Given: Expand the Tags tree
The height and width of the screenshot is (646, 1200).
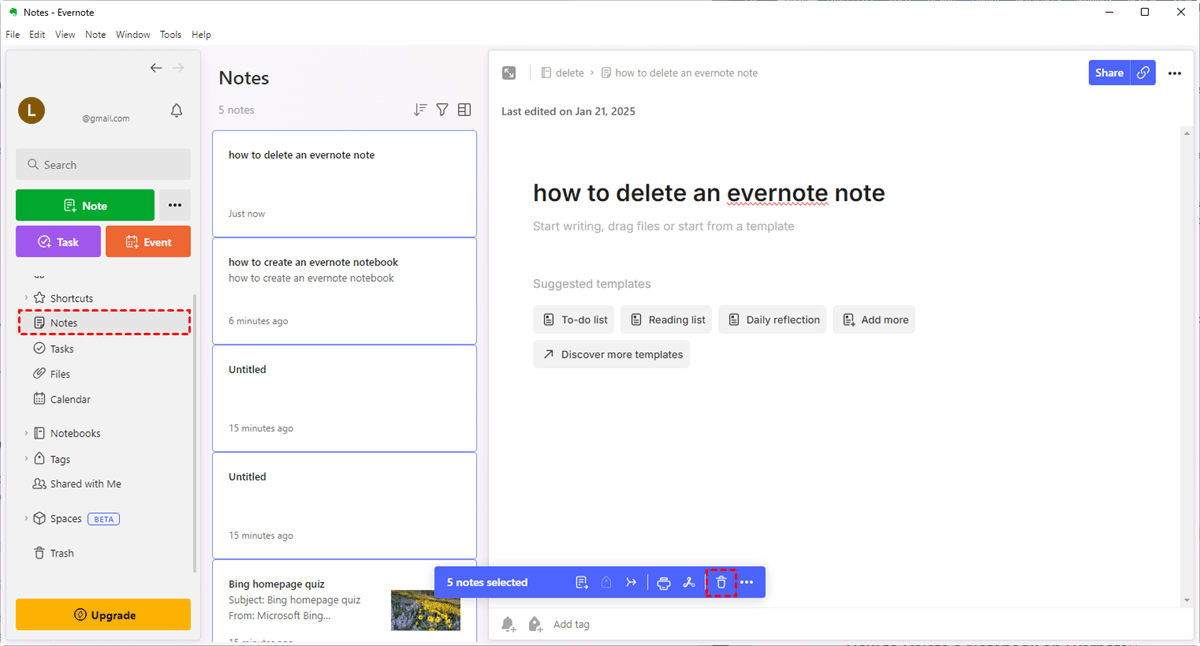Looking at the screenshot, I should (x=27, y=459).
